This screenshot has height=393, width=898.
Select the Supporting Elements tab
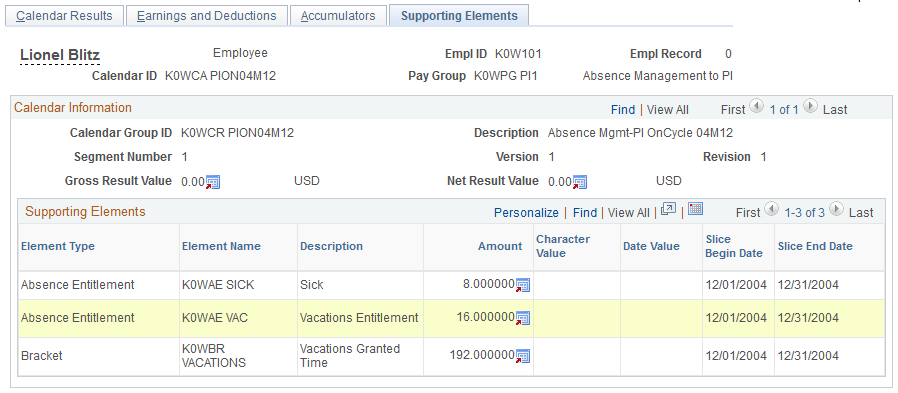point(459,15)
